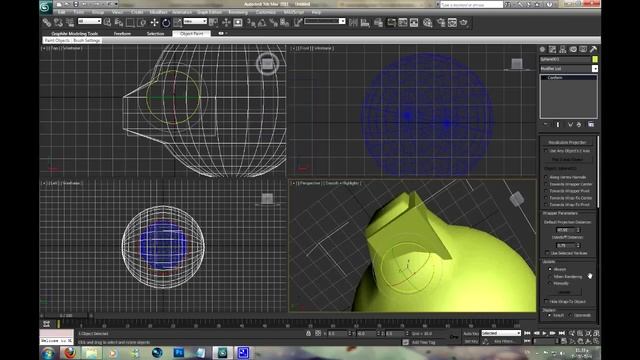Click the Bind to Space Warp tool
Screen dimensions: 640x360
tap(70, 22)
